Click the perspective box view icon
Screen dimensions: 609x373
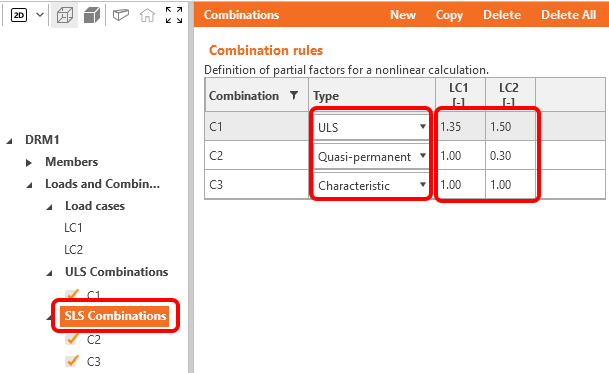(x=121, y=15)
